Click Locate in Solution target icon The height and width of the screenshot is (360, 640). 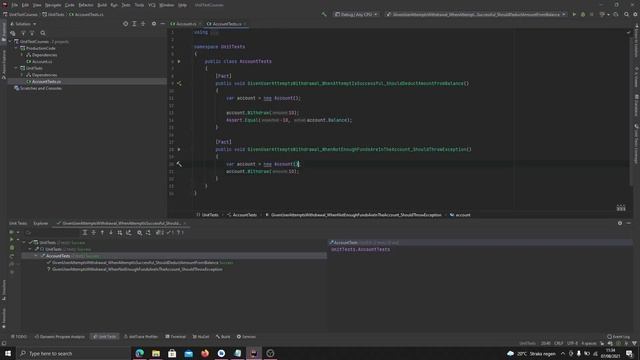click(x=125, y=24)
